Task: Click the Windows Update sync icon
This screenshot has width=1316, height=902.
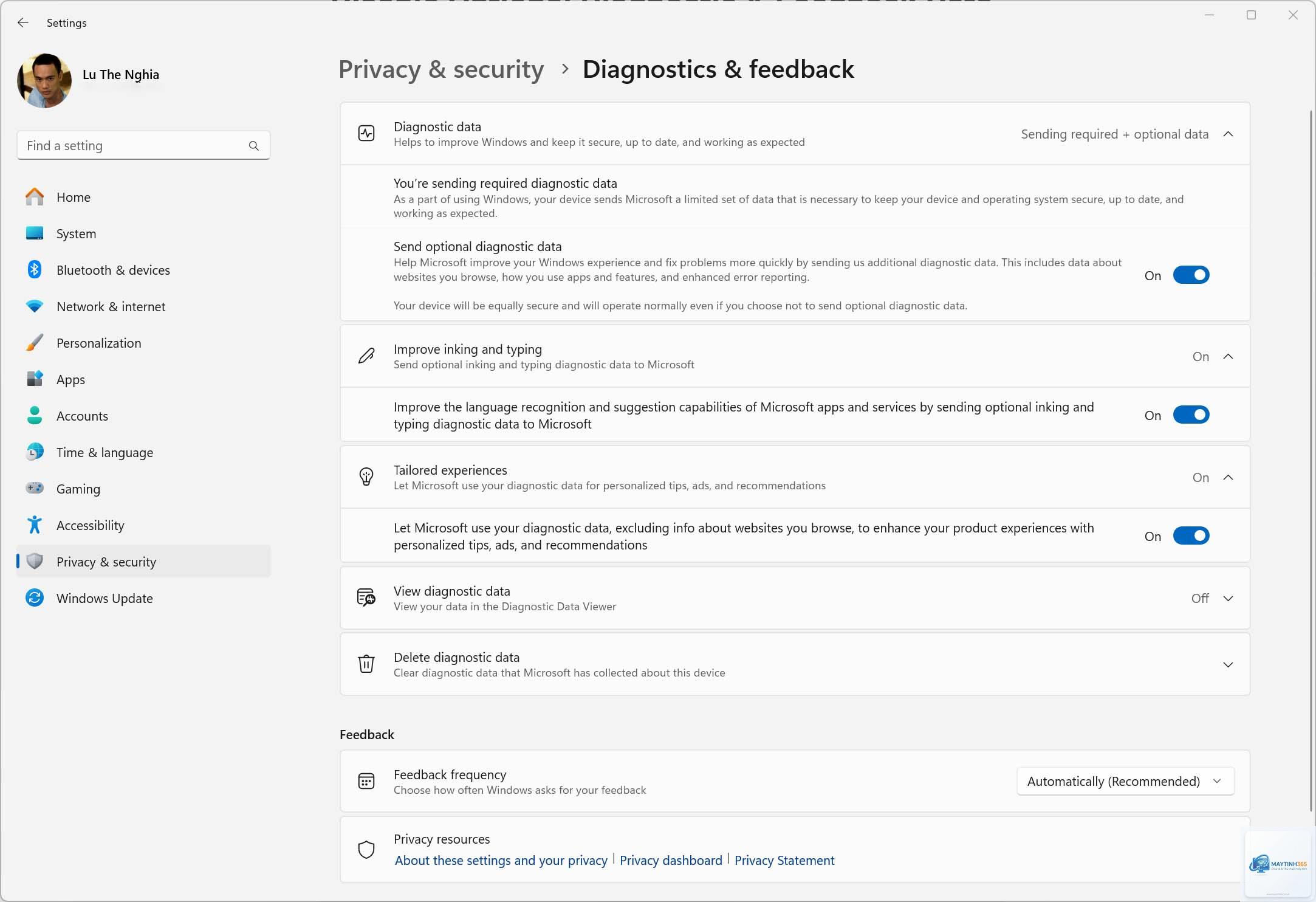Action: pyautogui.click(x=35, y=598)
